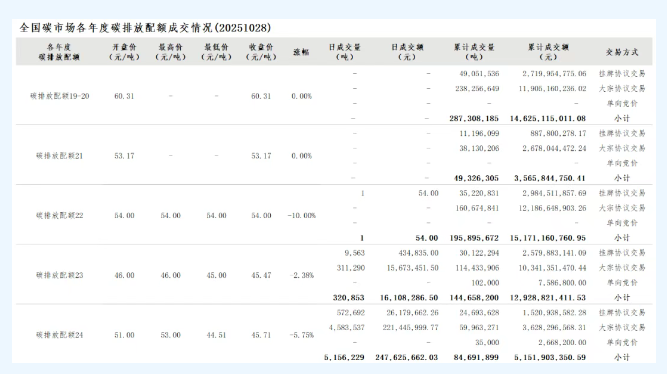667x374 pixels.
Task: Click cumulative volume value 38,130,206
Action: (479, 148)
